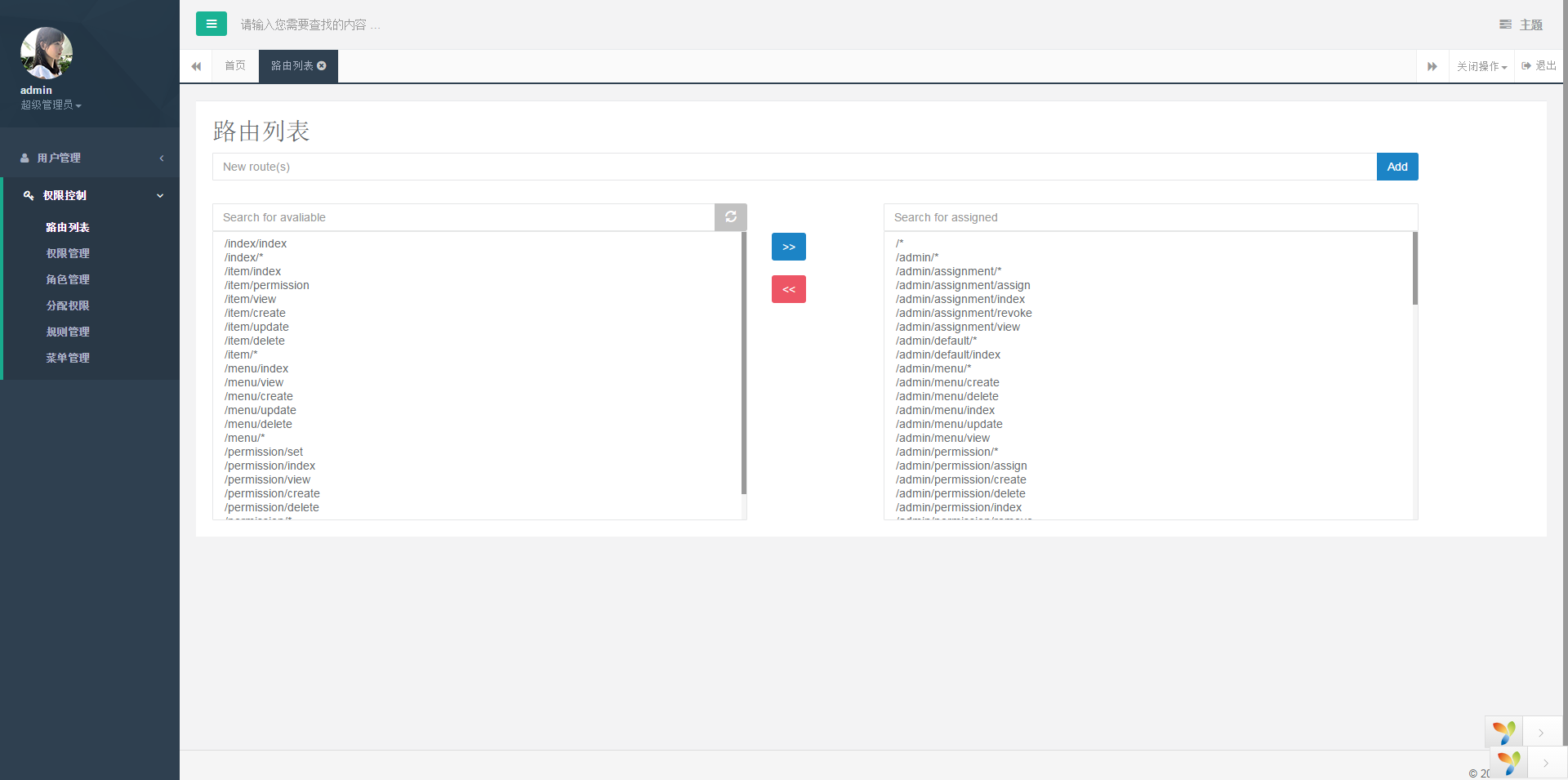Select the 路由列表 tab
Image resolution: width=1568 pixels, height=780 pixels.
point(292,65)
